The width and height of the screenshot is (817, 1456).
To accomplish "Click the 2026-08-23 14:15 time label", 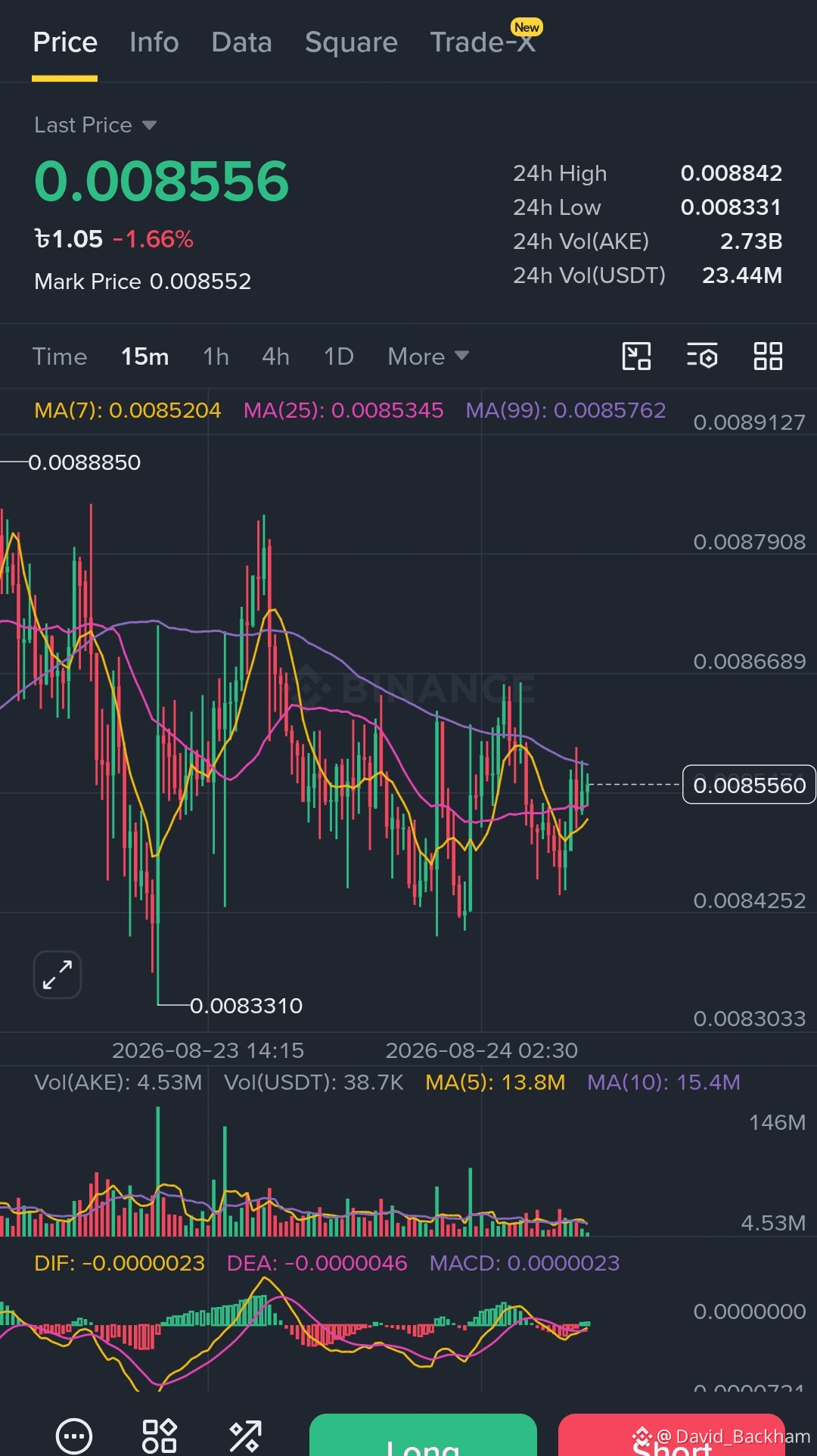I will coord(208,1050).
